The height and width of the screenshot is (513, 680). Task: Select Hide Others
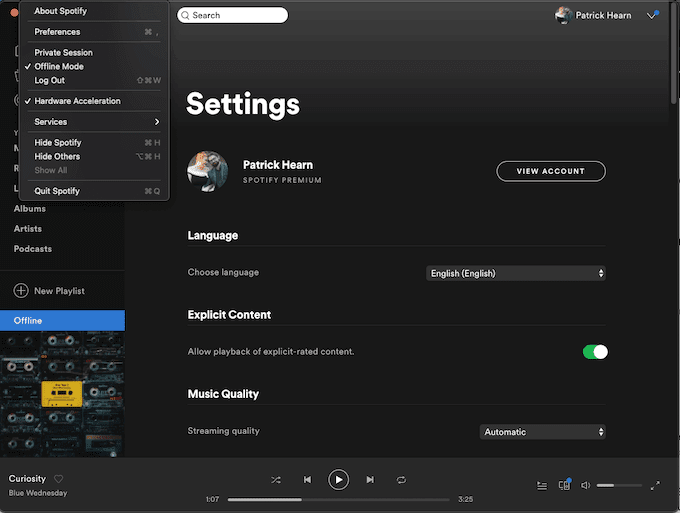click(x=94, y=157)
